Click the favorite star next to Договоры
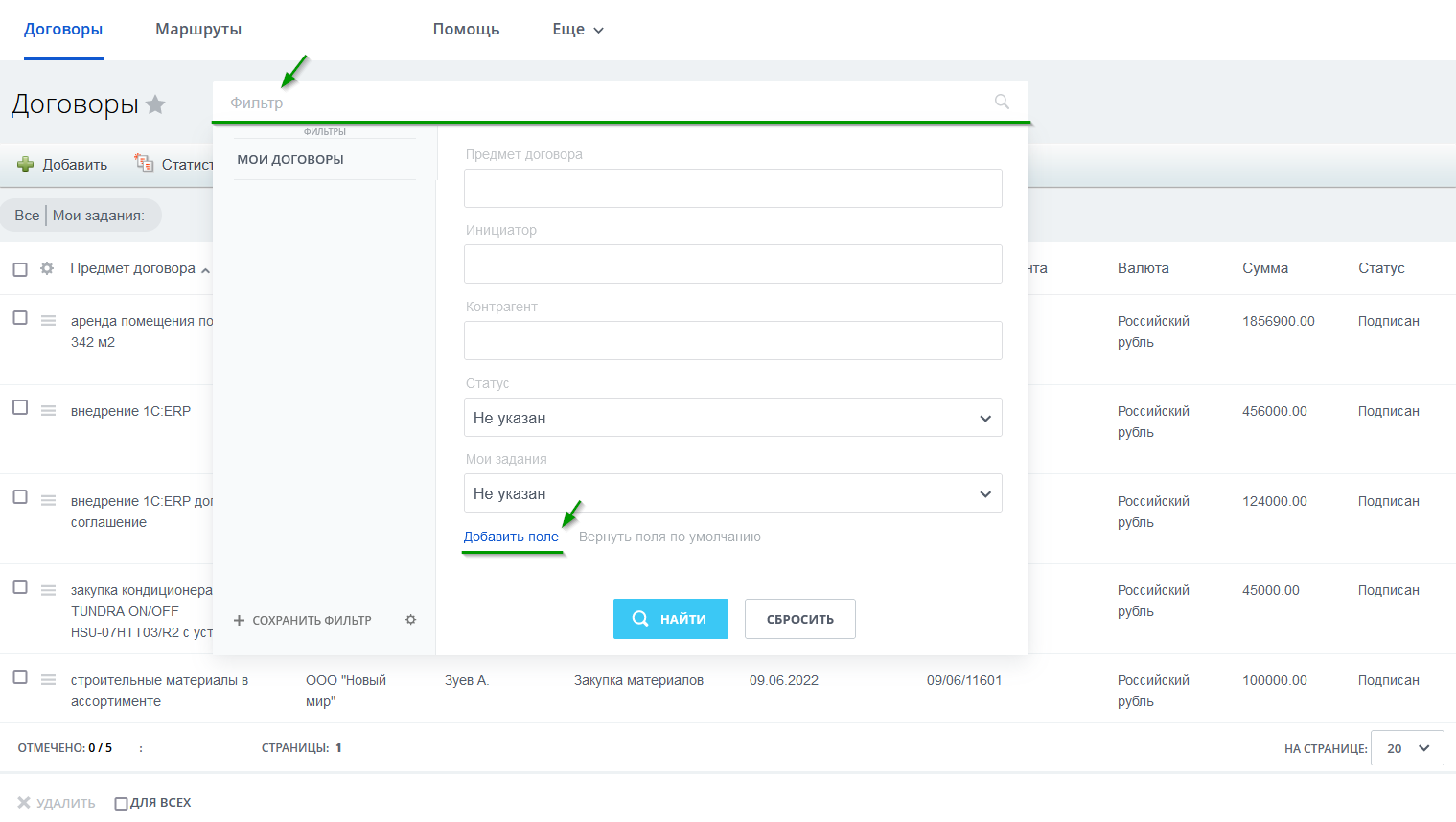The height and width of the screenshot is (822, 1456). (155, 104)
